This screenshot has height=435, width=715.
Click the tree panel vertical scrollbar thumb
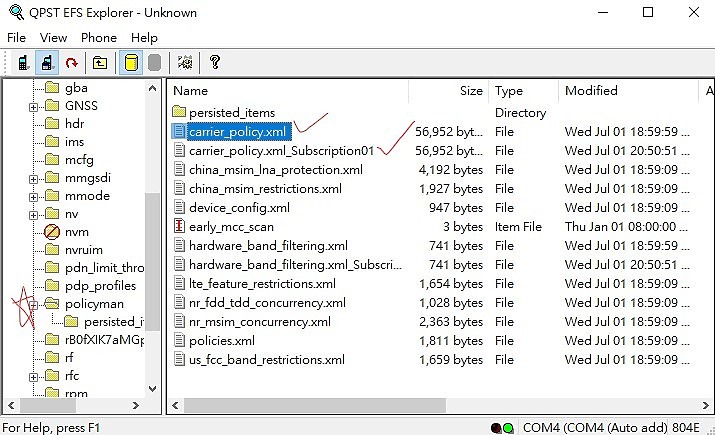(x=152, y=261)
